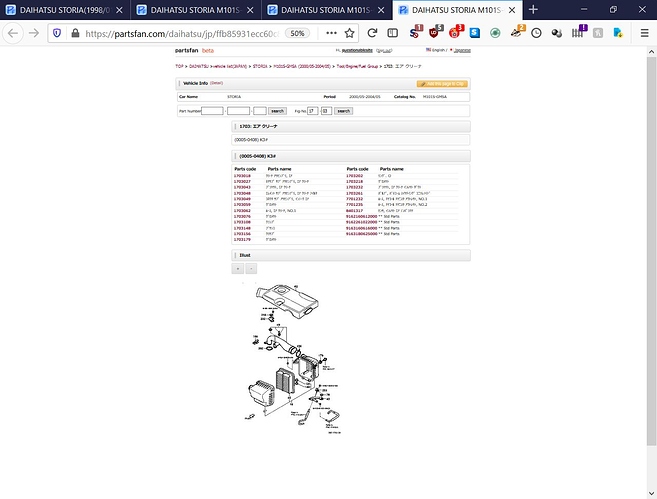Click the second Part Number input box

tap(238, 111)
